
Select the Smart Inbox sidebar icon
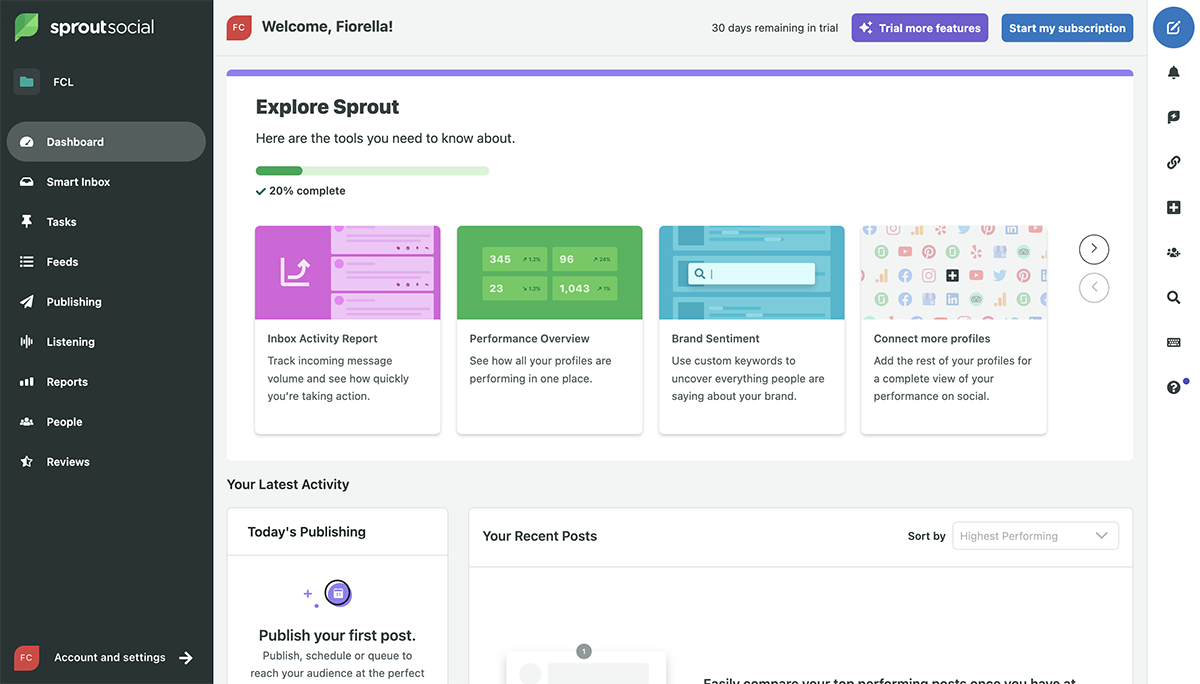click(24, 181)
